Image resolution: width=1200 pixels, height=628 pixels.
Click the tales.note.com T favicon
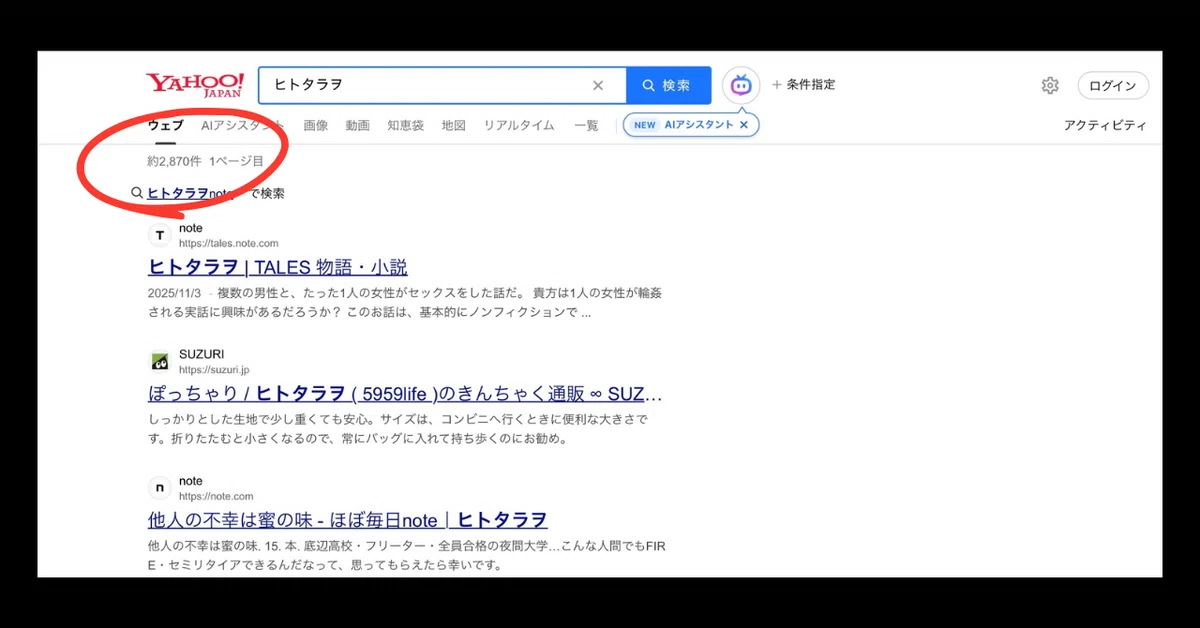[x=160, y=235]
